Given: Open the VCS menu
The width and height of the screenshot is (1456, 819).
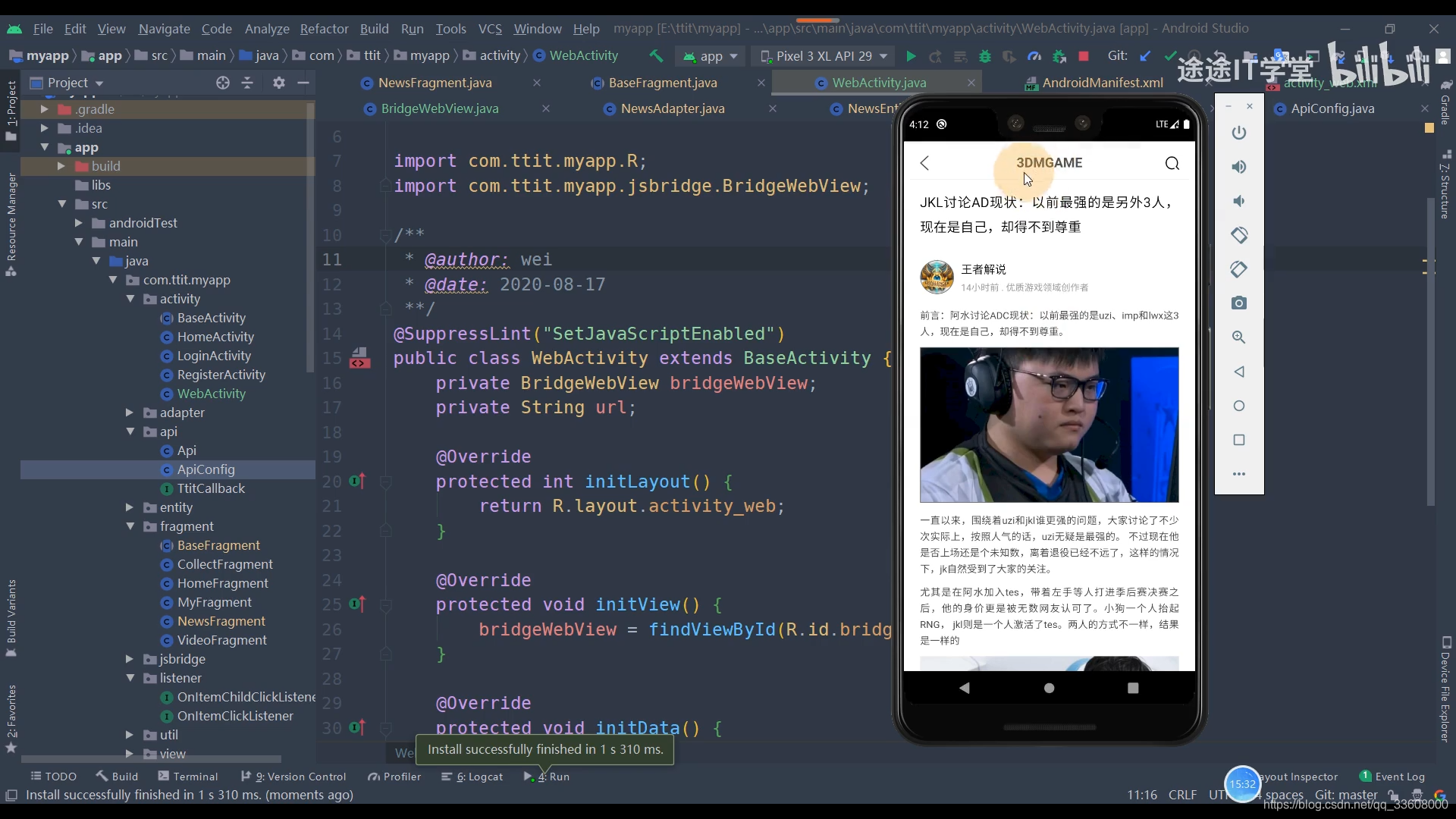Looking at the screenshot, I should point(490,29).
